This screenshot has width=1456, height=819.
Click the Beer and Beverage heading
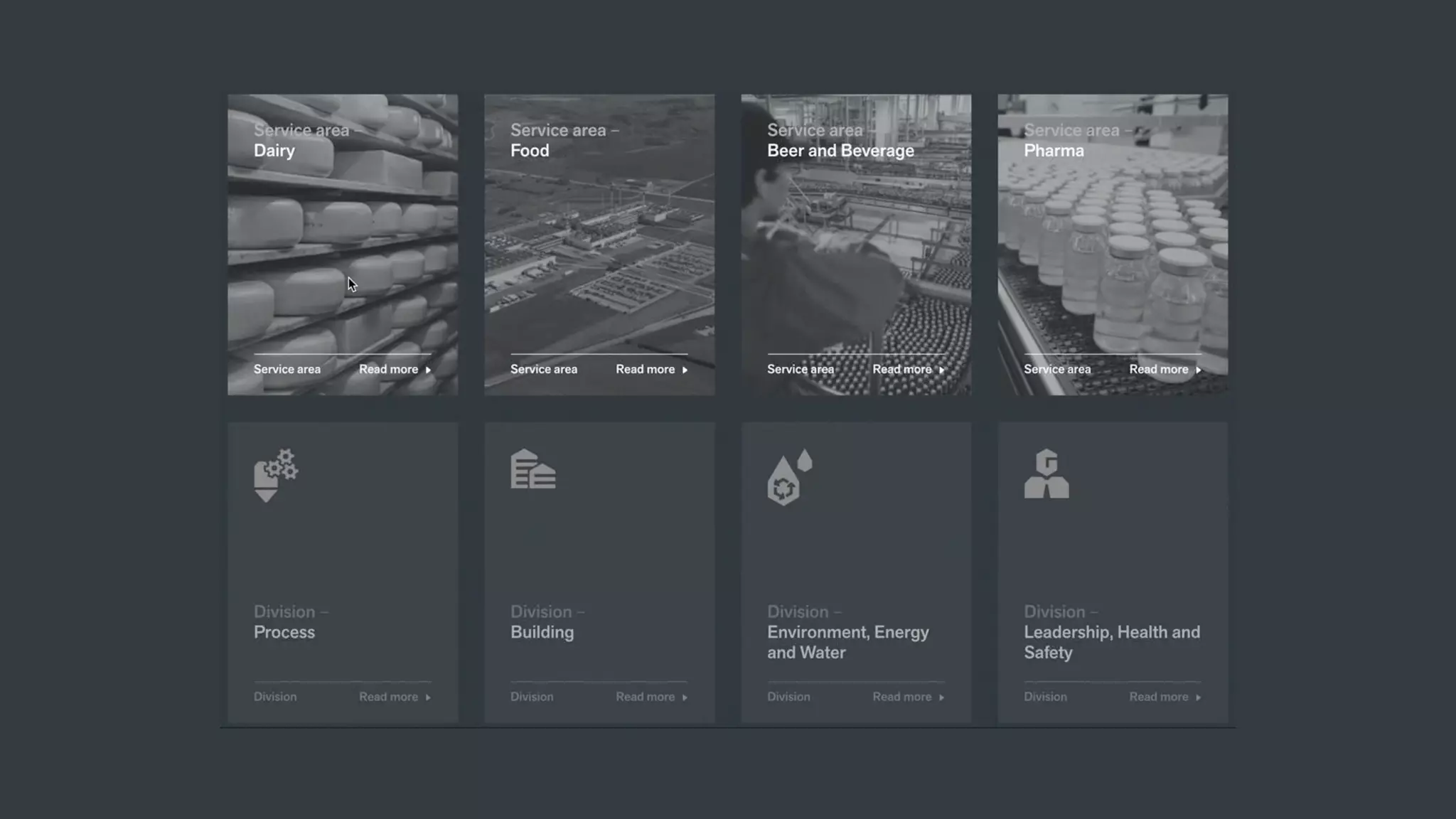click(x=840, y=151)
